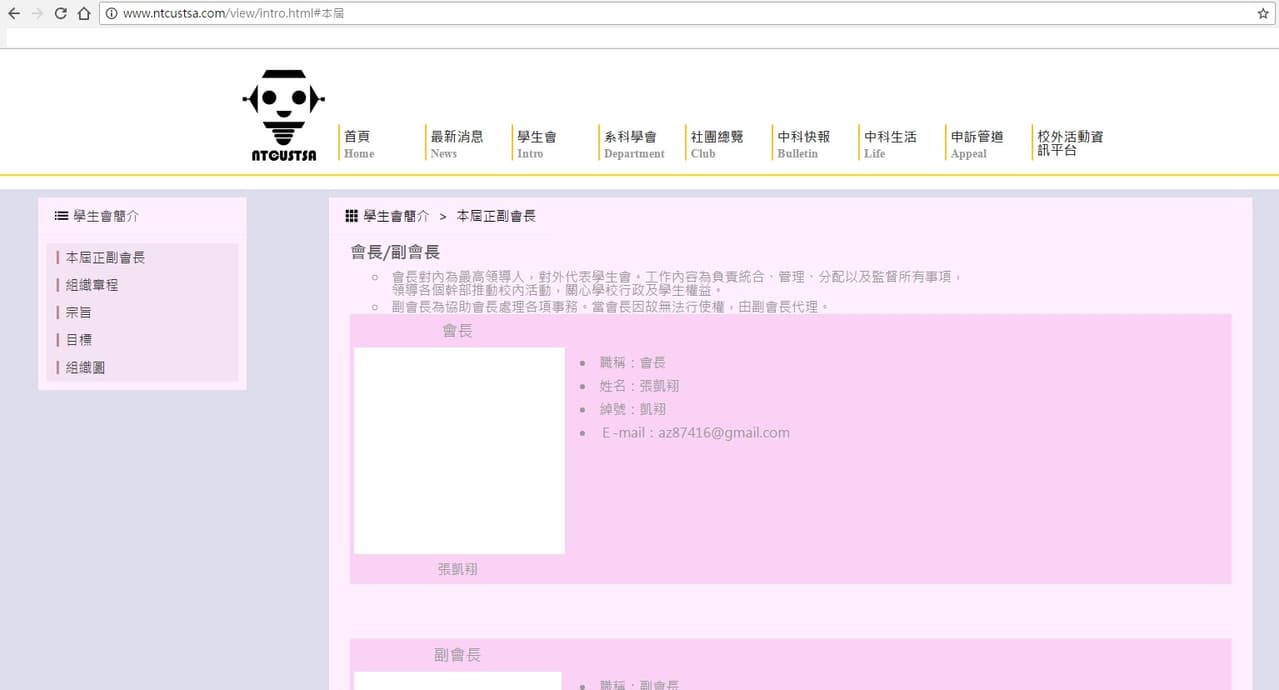The height and width of the screenshot is (690, 1279).
Task: Select 組織章程 in the sidebar
Action: 92,285
